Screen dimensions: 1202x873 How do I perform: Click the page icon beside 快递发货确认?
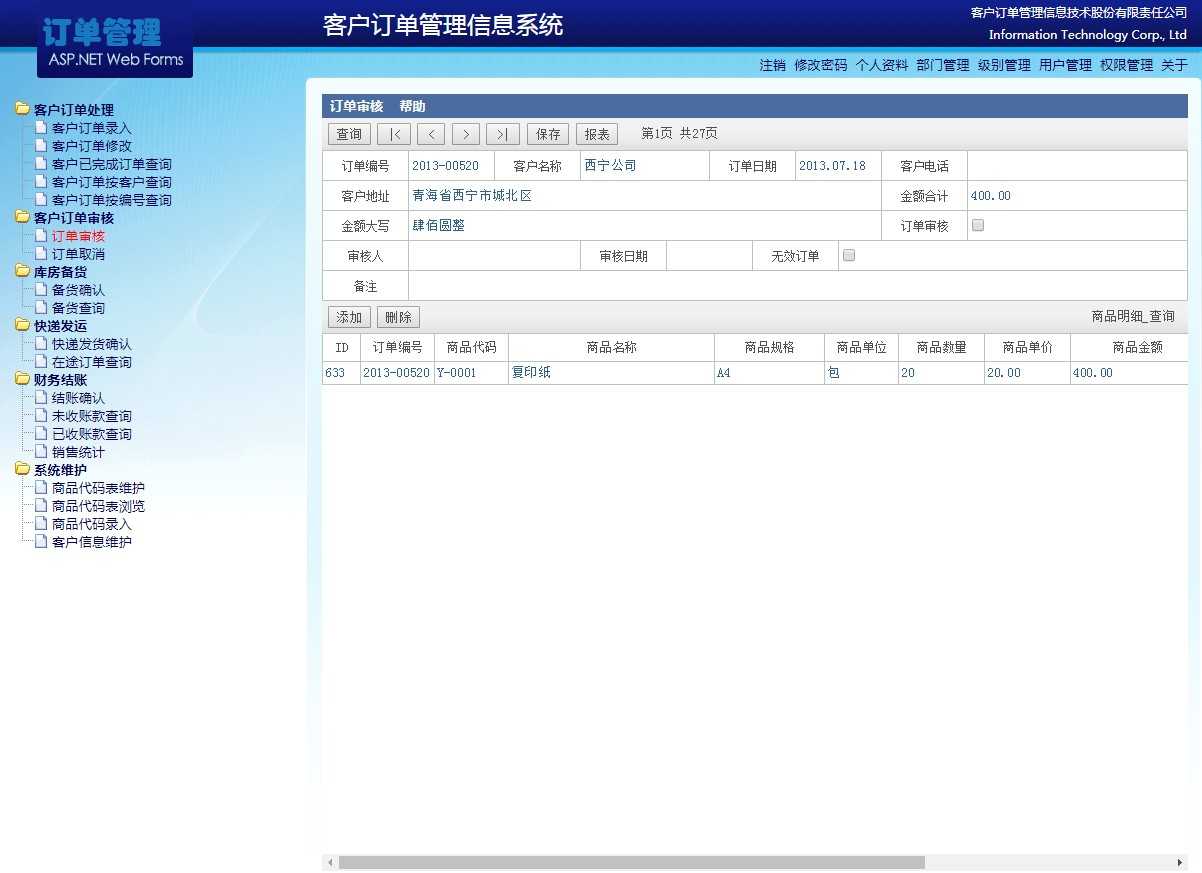click(41, 343)
